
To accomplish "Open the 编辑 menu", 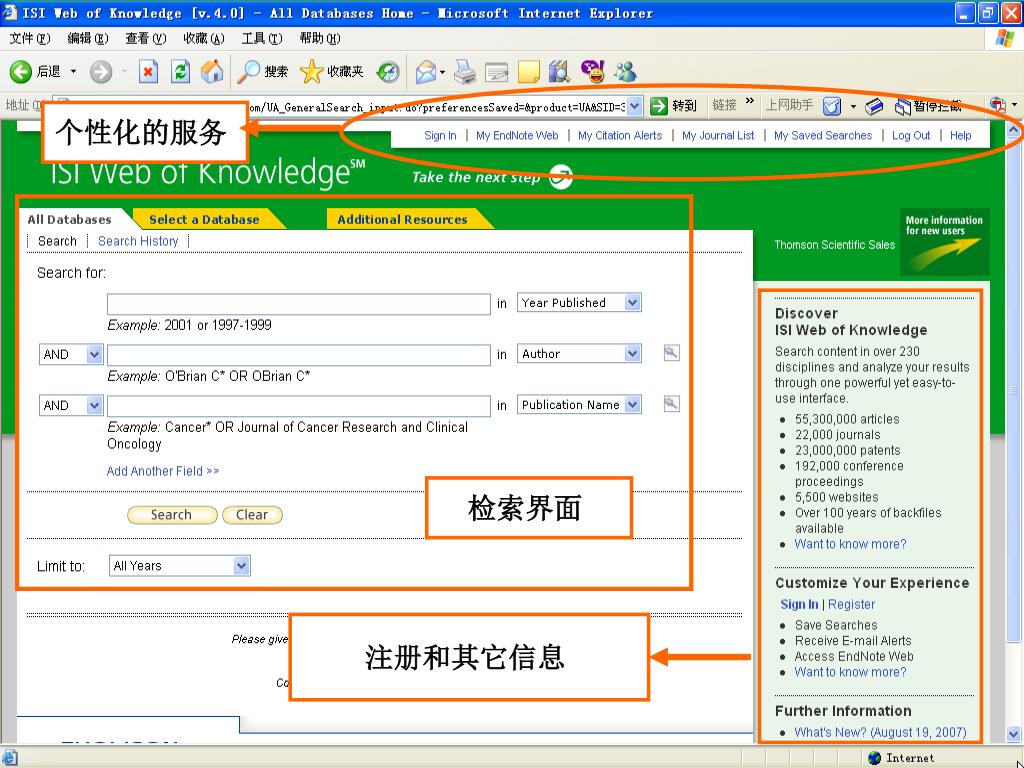I will tap(88, 39).
